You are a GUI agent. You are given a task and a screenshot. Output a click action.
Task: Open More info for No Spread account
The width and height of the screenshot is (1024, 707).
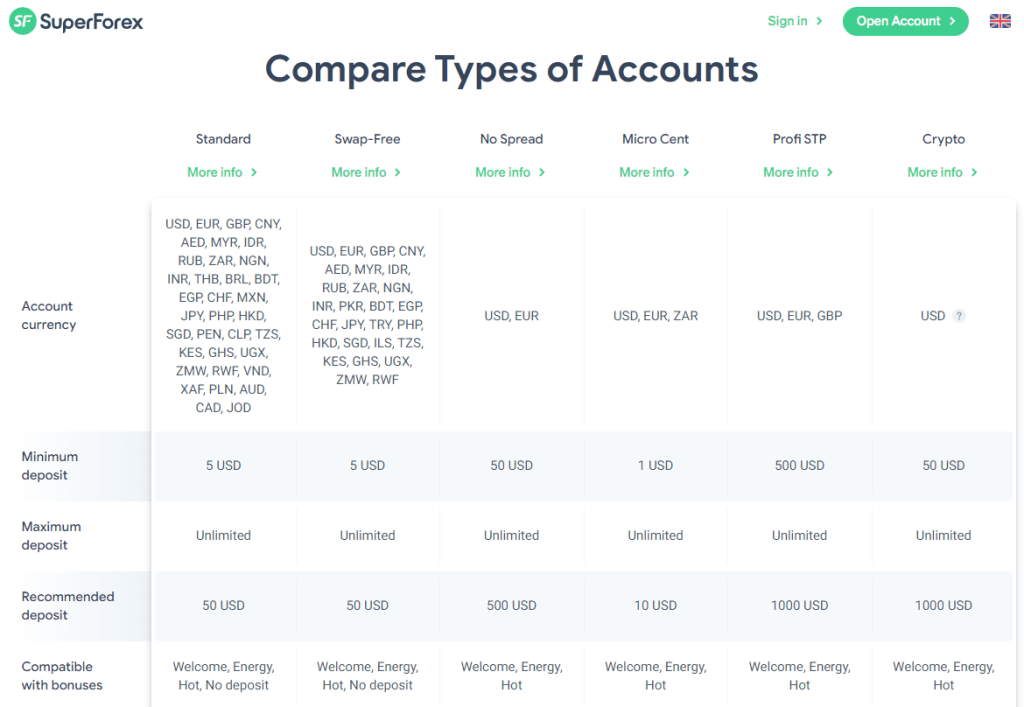click(x=511, y=172)
